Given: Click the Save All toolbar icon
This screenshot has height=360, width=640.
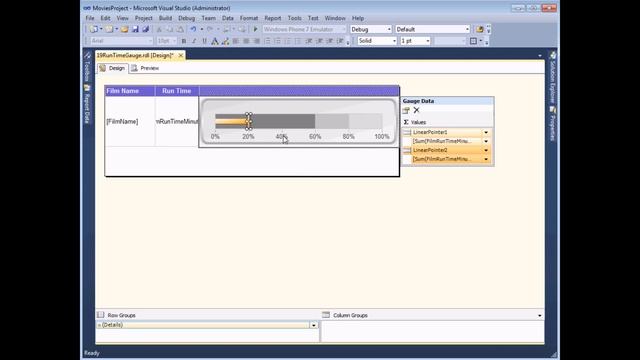Looking at the screenshot, I should tap(146, 29).
